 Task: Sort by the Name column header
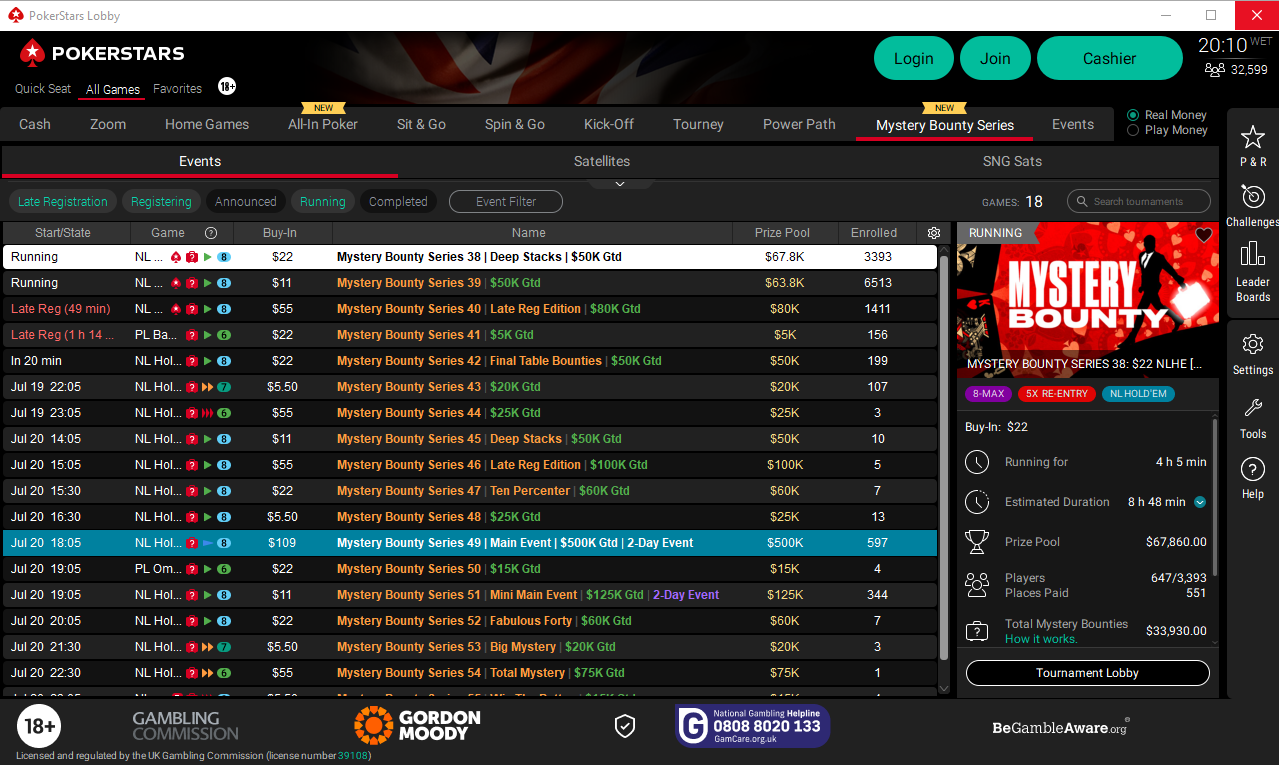(x=529, y=233)
